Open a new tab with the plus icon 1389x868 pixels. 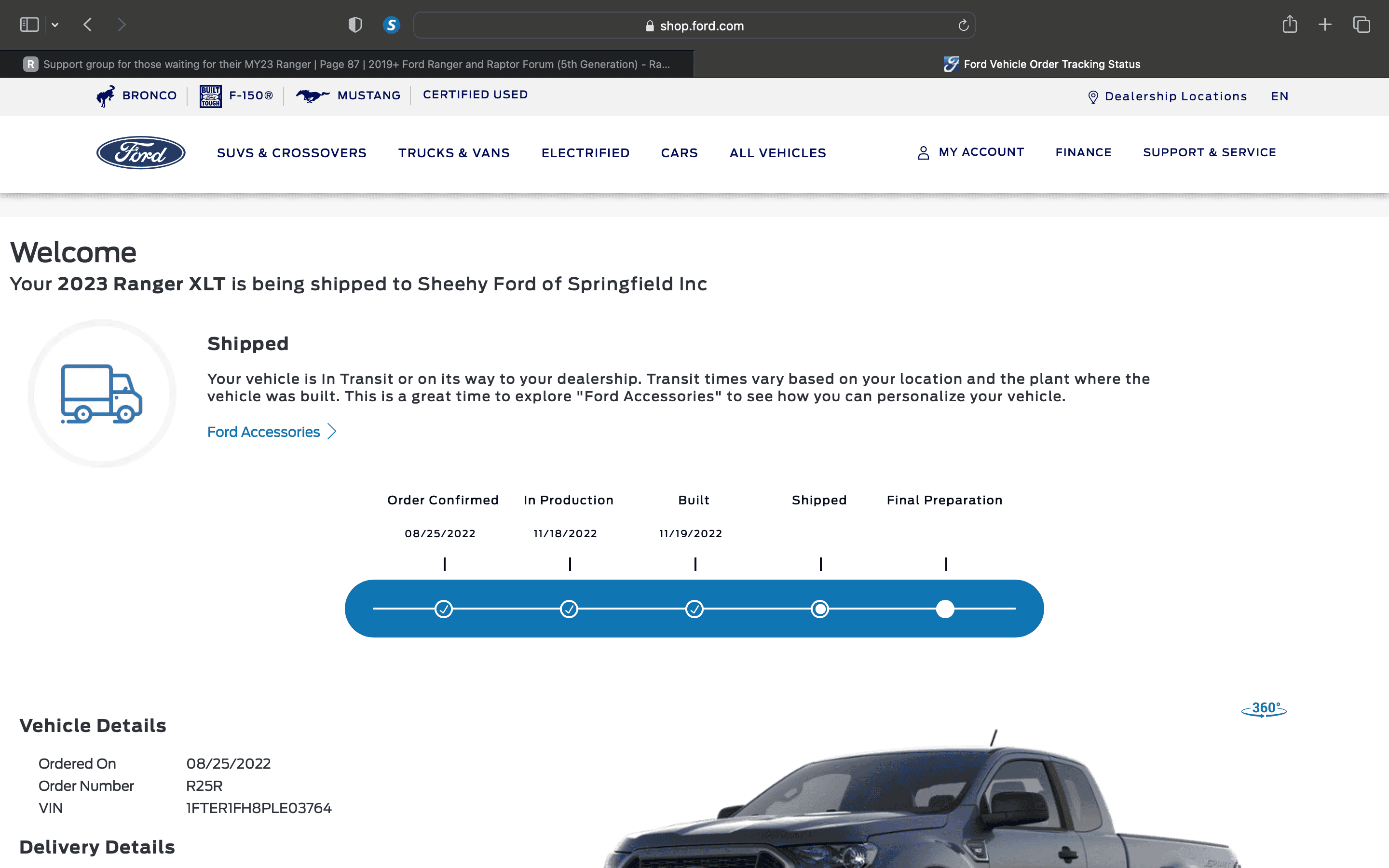click(x=1325, y=25)
